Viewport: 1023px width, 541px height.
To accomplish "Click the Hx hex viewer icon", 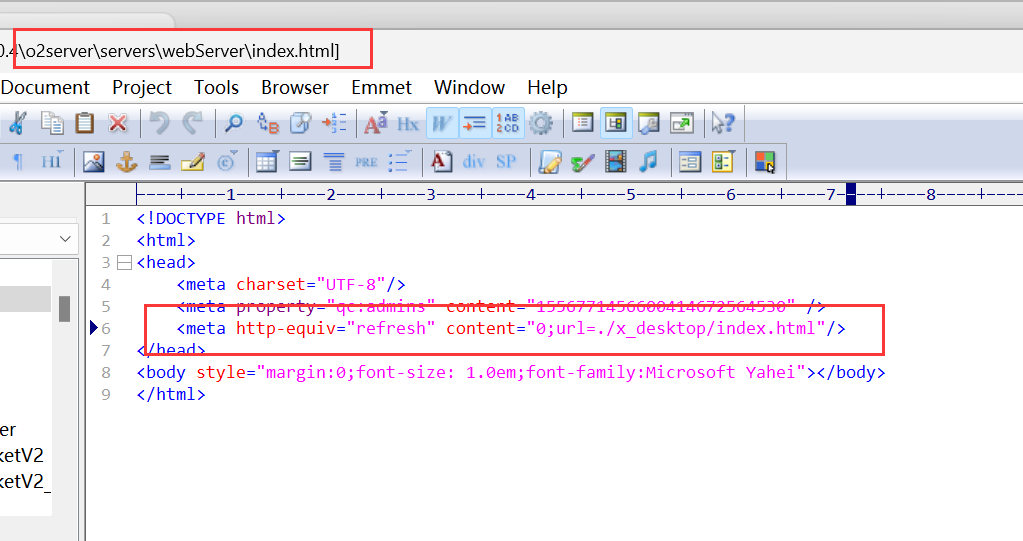I will tap(408, 123).
